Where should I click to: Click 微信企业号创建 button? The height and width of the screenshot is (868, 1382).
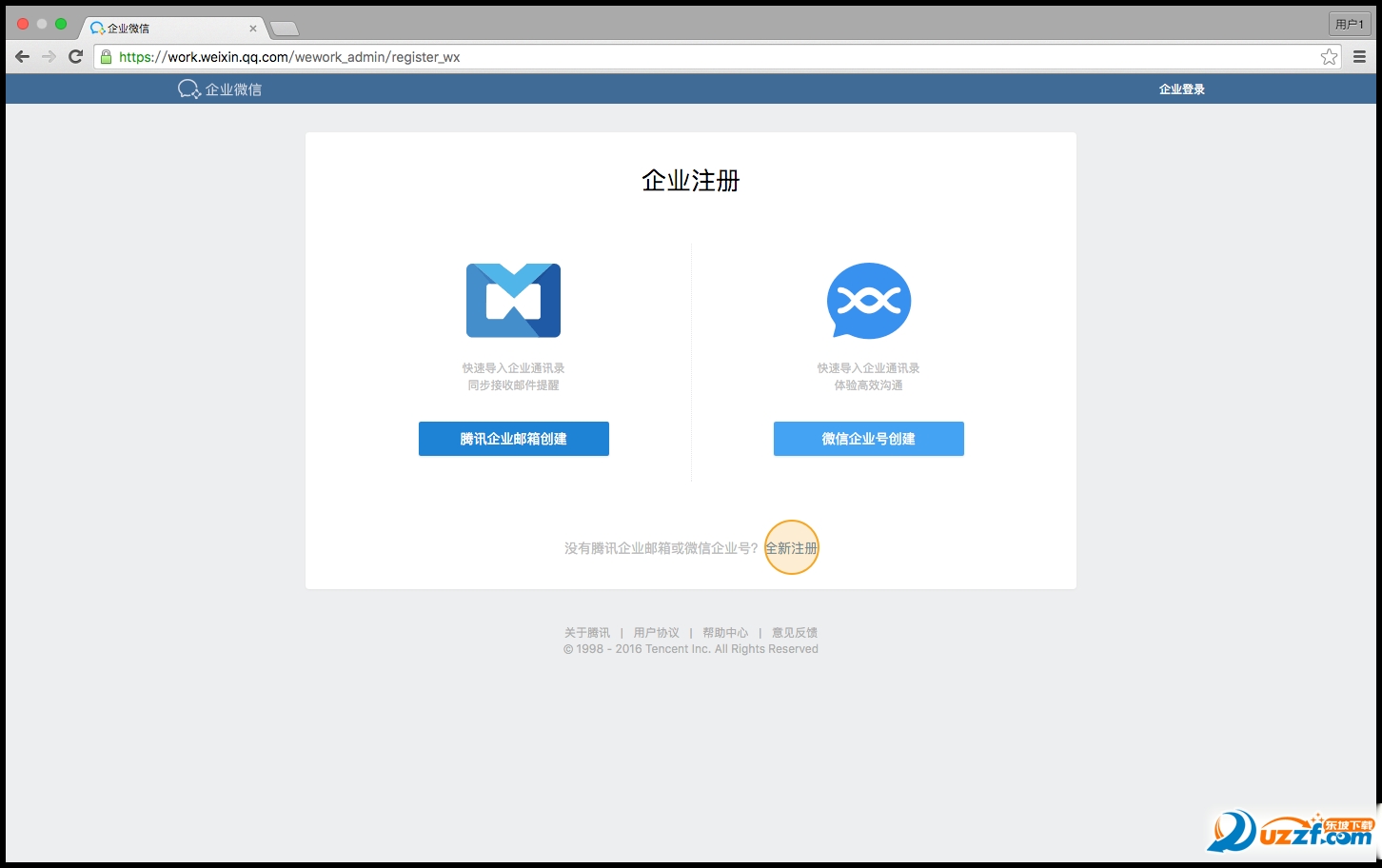pos(869,439)
